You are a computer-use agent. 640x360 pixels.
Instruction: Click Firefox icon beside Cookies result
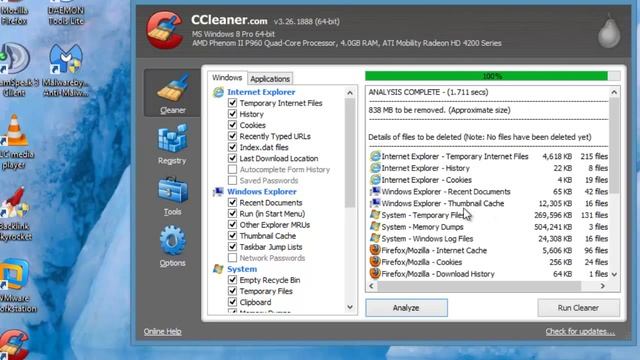pos(375,262)
